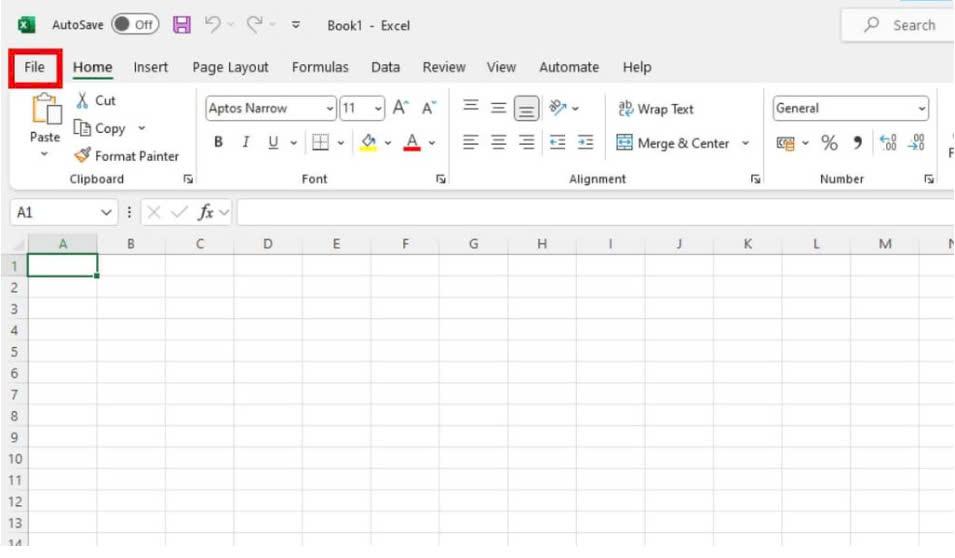Toggle Italic formatting
The width and height of the screenshot is (955, 558).
[245, 143]
